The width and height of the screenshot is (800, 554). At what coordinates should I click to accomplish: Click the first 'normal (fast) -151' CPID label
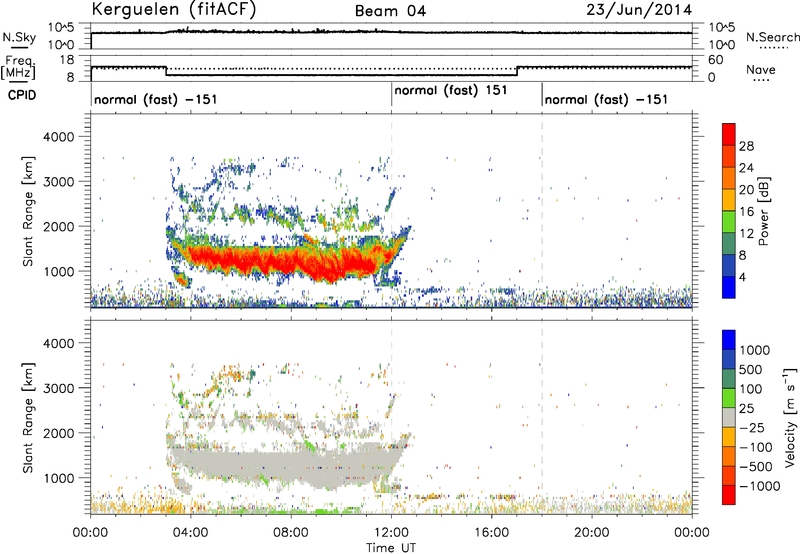coord(156,99)
